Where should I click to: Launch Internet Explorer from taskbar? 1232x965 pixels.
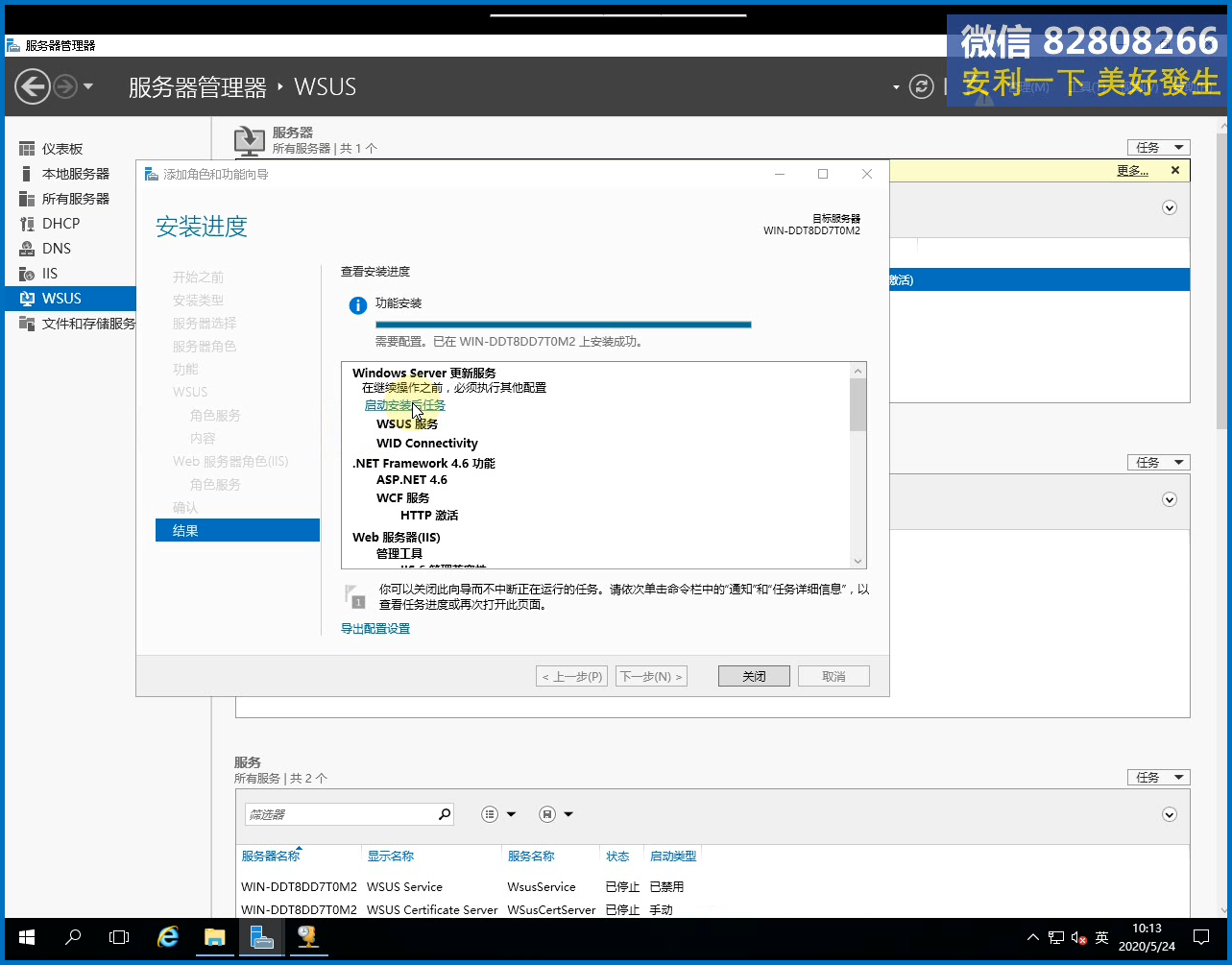pos(169,937)
